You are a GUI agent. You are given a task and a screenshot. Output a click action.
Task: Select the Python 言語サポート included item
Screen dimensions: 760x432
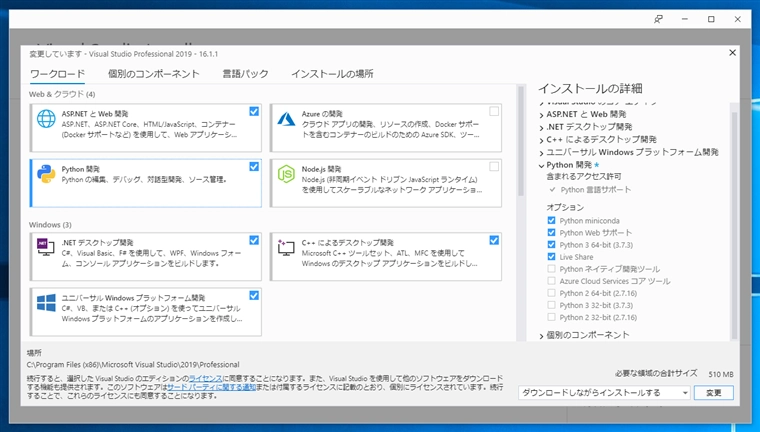tap(596, 190)
